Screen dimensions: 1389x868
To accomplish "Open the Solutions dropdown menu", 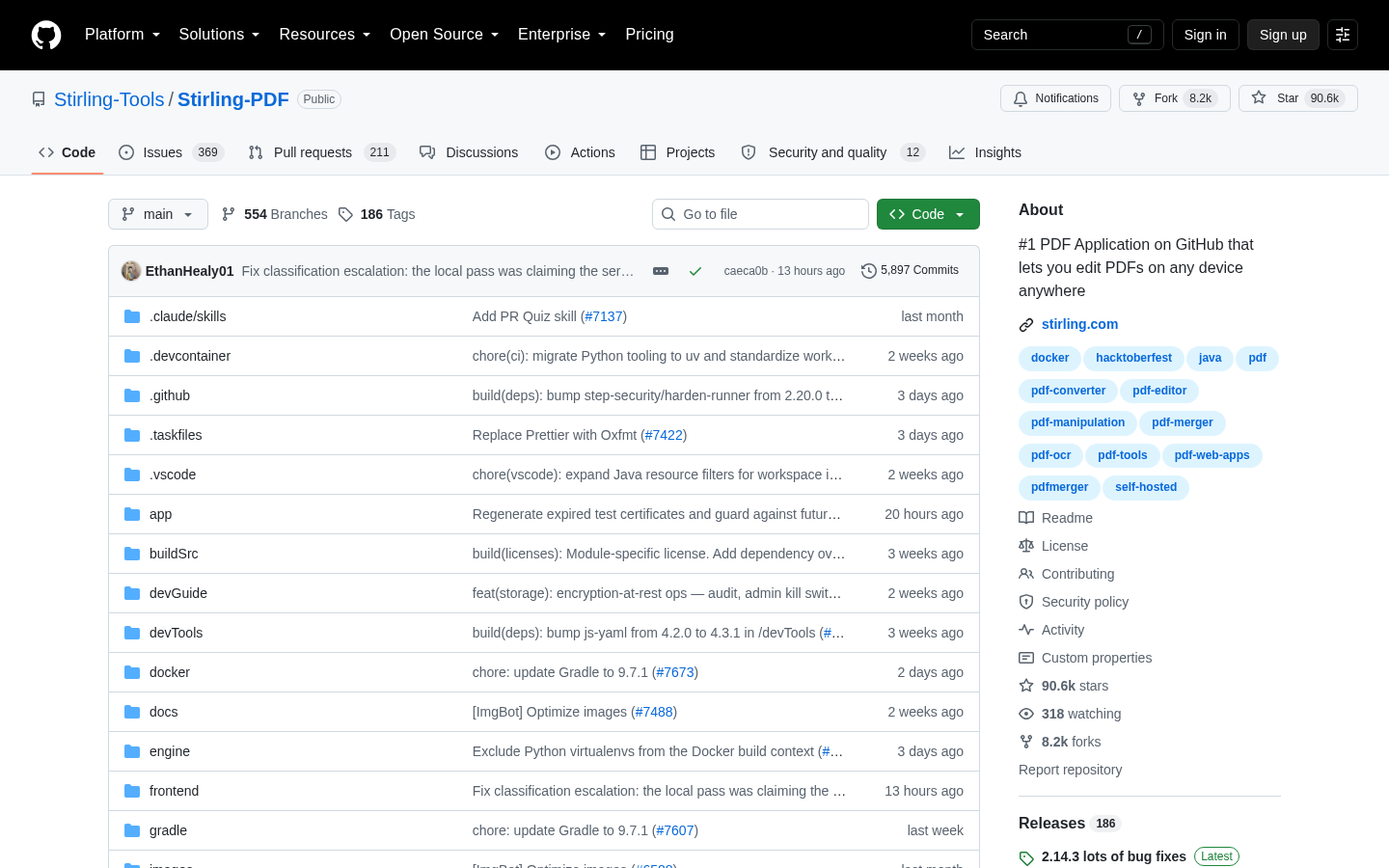I will (x=220, y=35).
